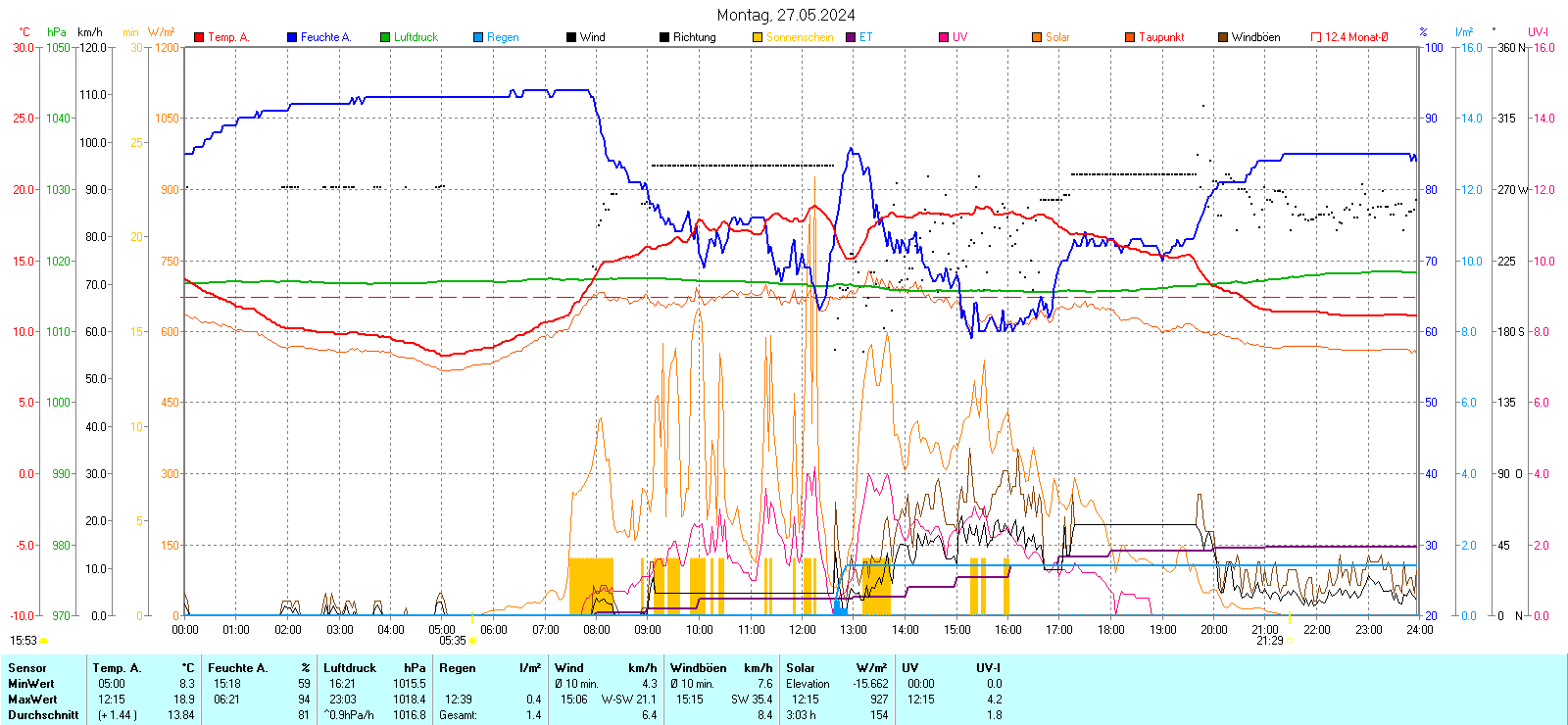This screenshot has height=725, width=1568.
Task: Click the Wind legend label
Action: [x=592, y=37]
